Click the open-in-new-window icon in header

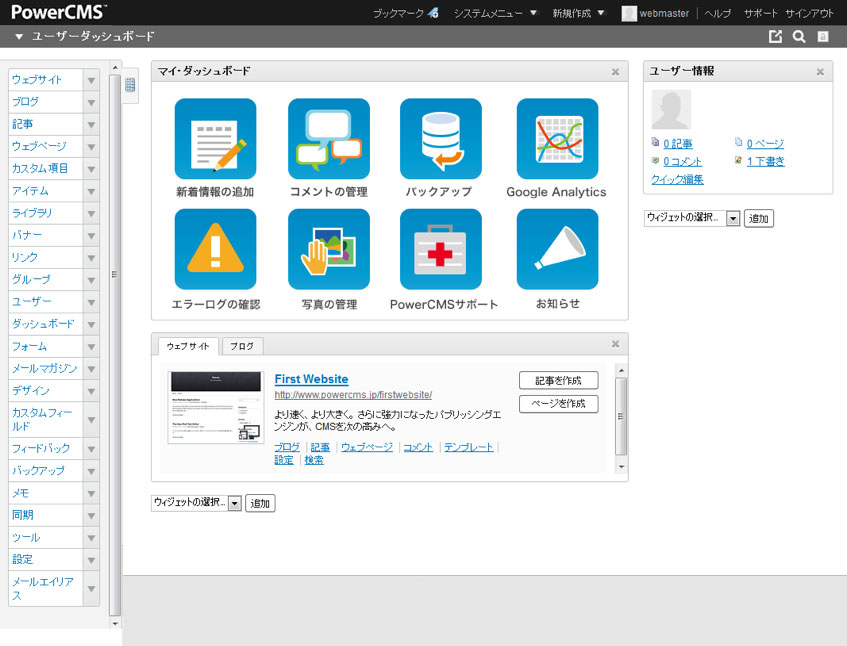(775, 36)
